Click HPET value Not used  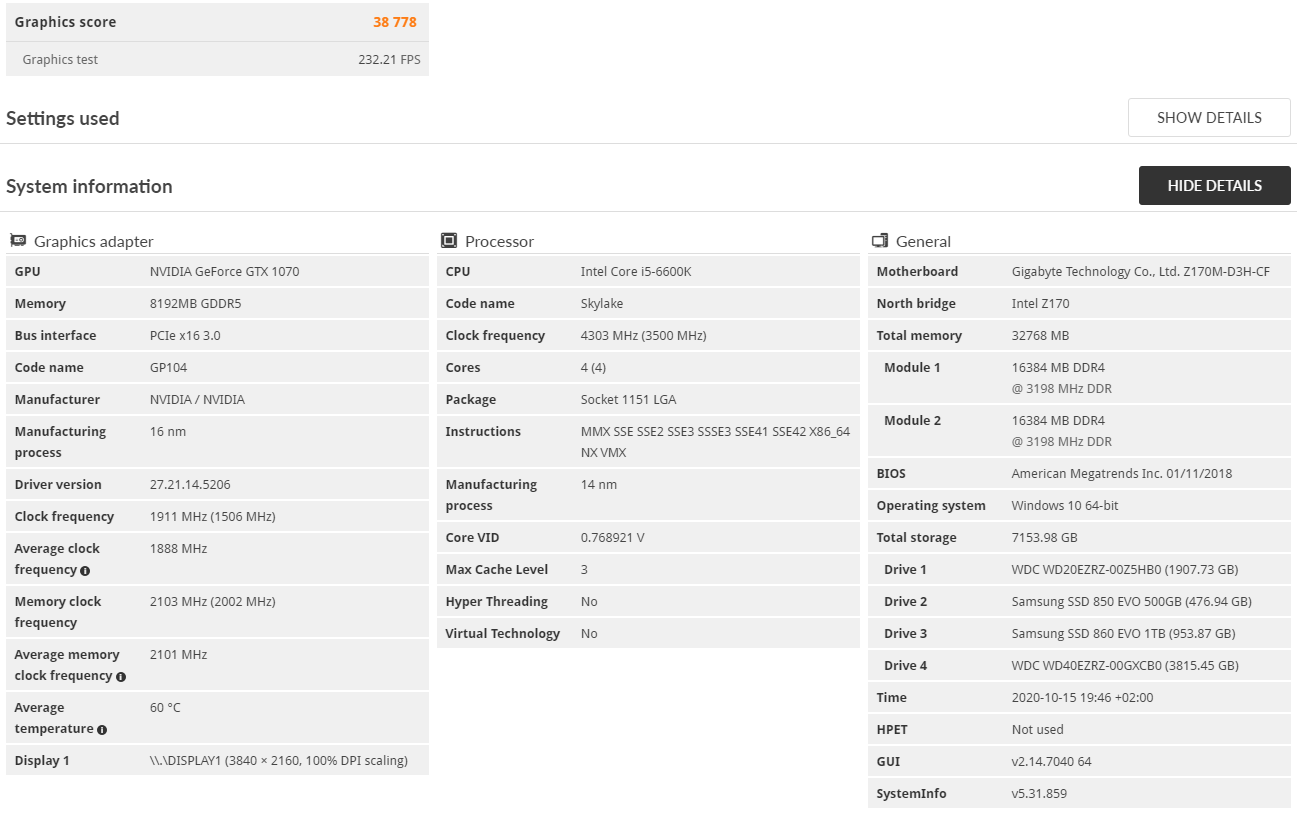coord(1038,729)
